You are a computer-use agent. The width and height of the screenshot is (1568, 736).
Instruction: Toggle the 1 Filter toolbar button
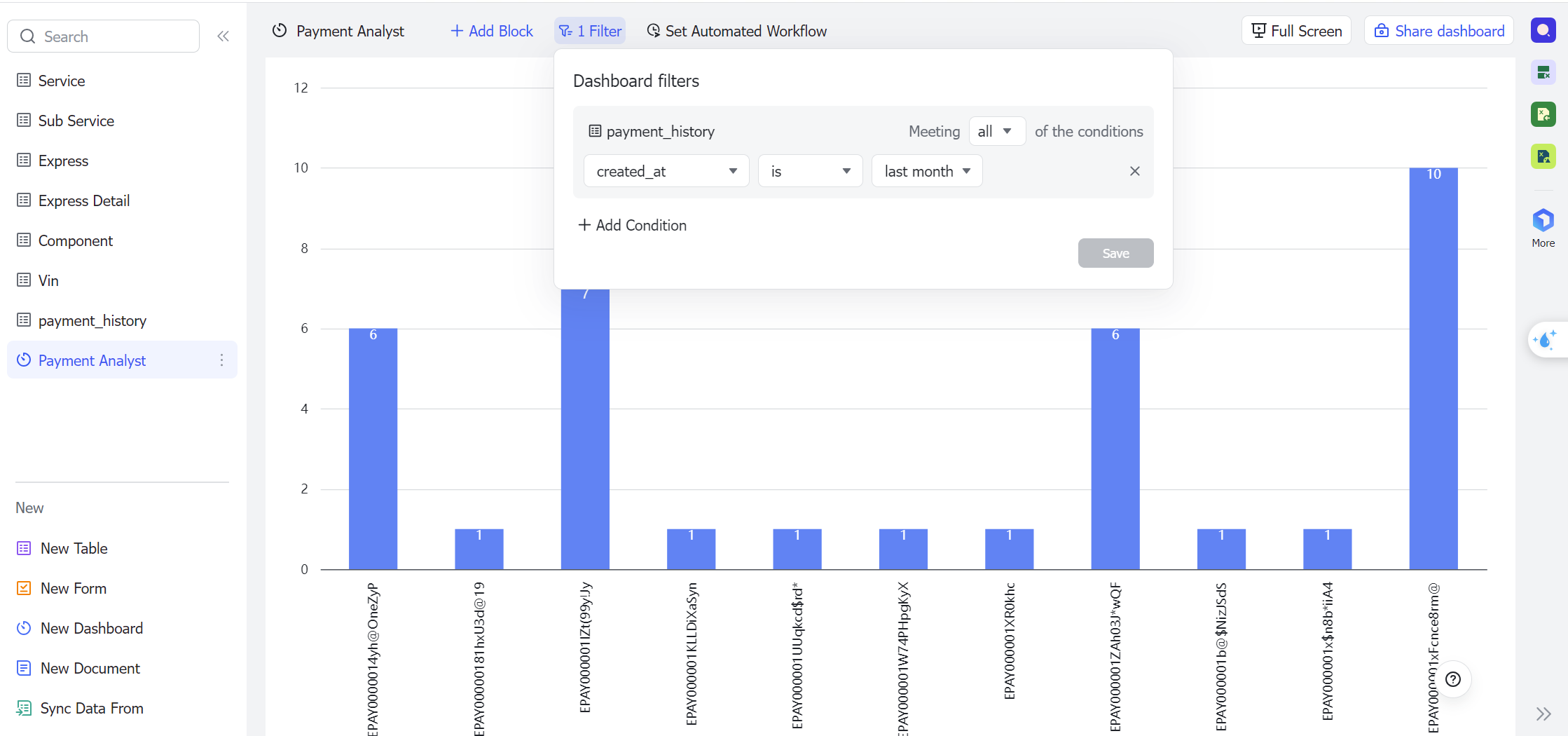pos(590,31)
